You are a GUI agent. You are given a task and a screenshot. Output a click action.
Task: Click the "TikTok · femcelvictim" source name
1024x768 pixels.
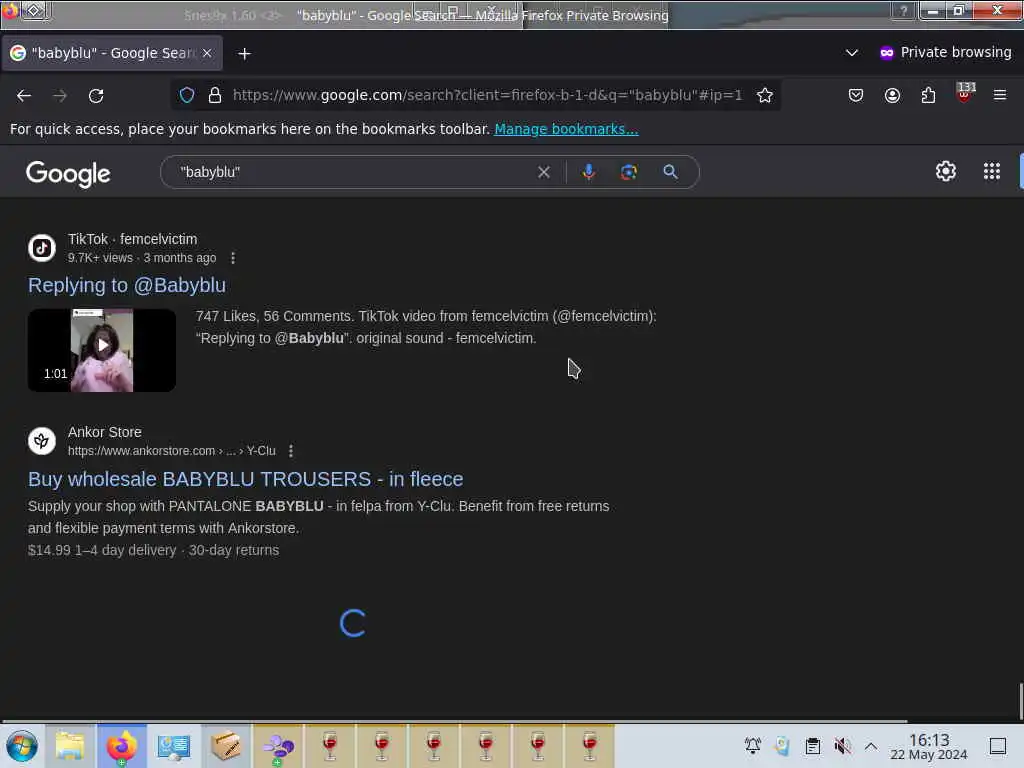click(x=133, y=239)
